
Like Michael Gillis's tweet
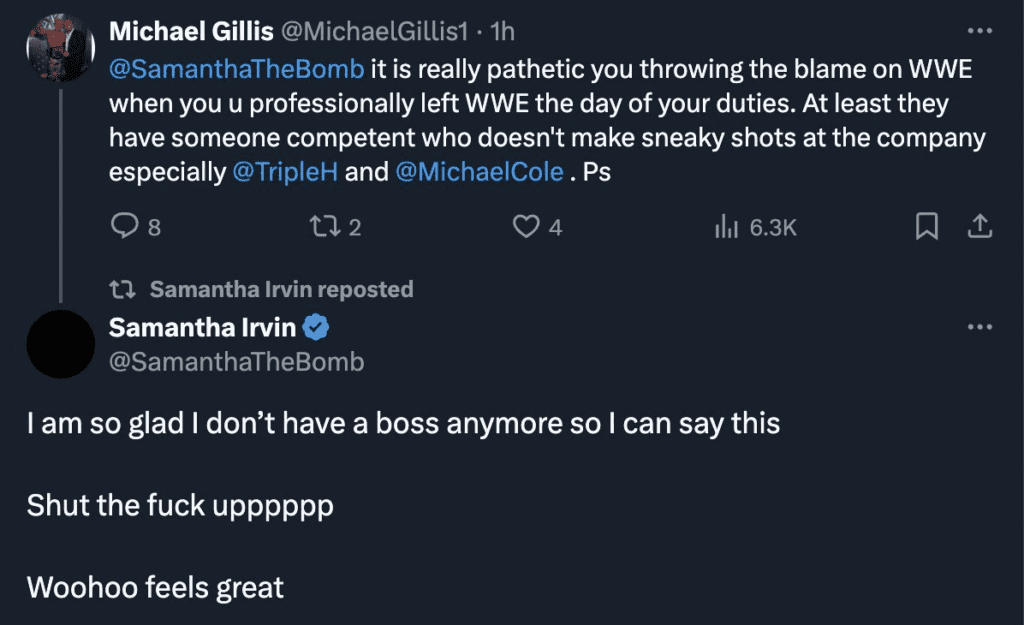[x=527, y=227]
